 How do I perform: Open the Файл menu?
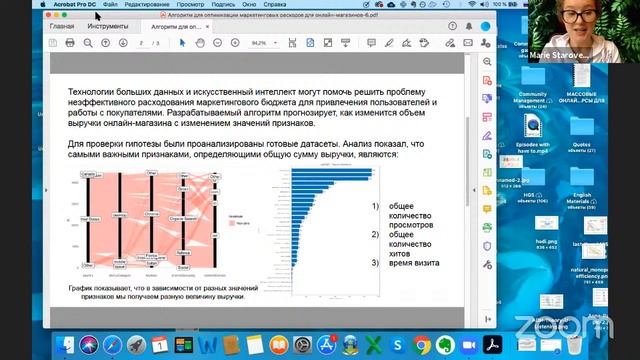coord(110,4)
